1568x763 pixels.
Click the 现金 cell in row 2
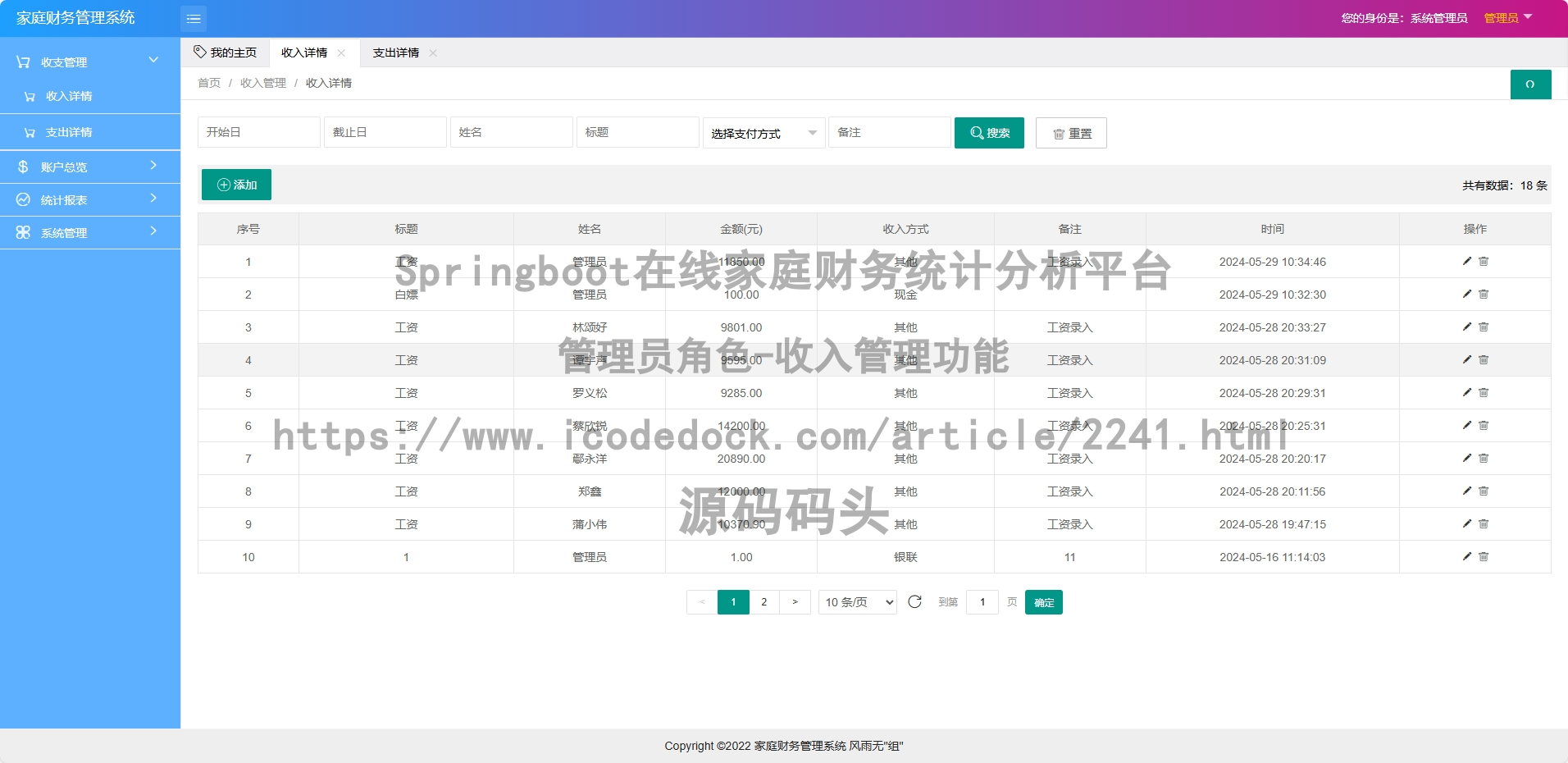pos(905,295)
